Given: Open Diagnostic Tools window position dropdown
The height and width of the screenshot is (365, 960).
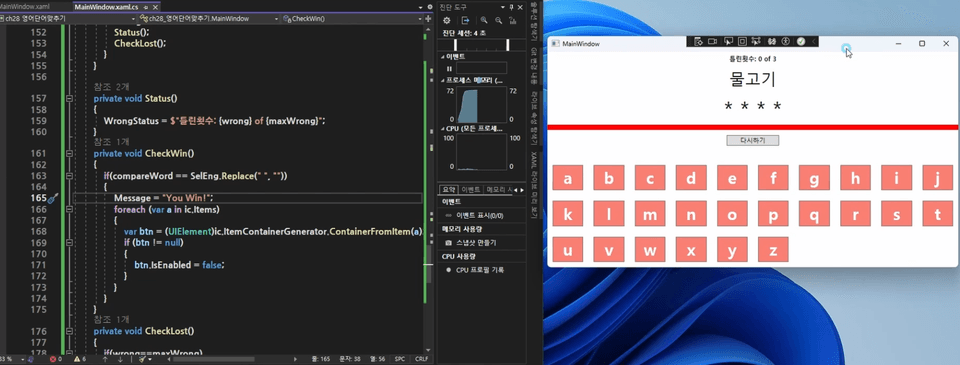Looking at the screenshot, I should click(503, 7).
